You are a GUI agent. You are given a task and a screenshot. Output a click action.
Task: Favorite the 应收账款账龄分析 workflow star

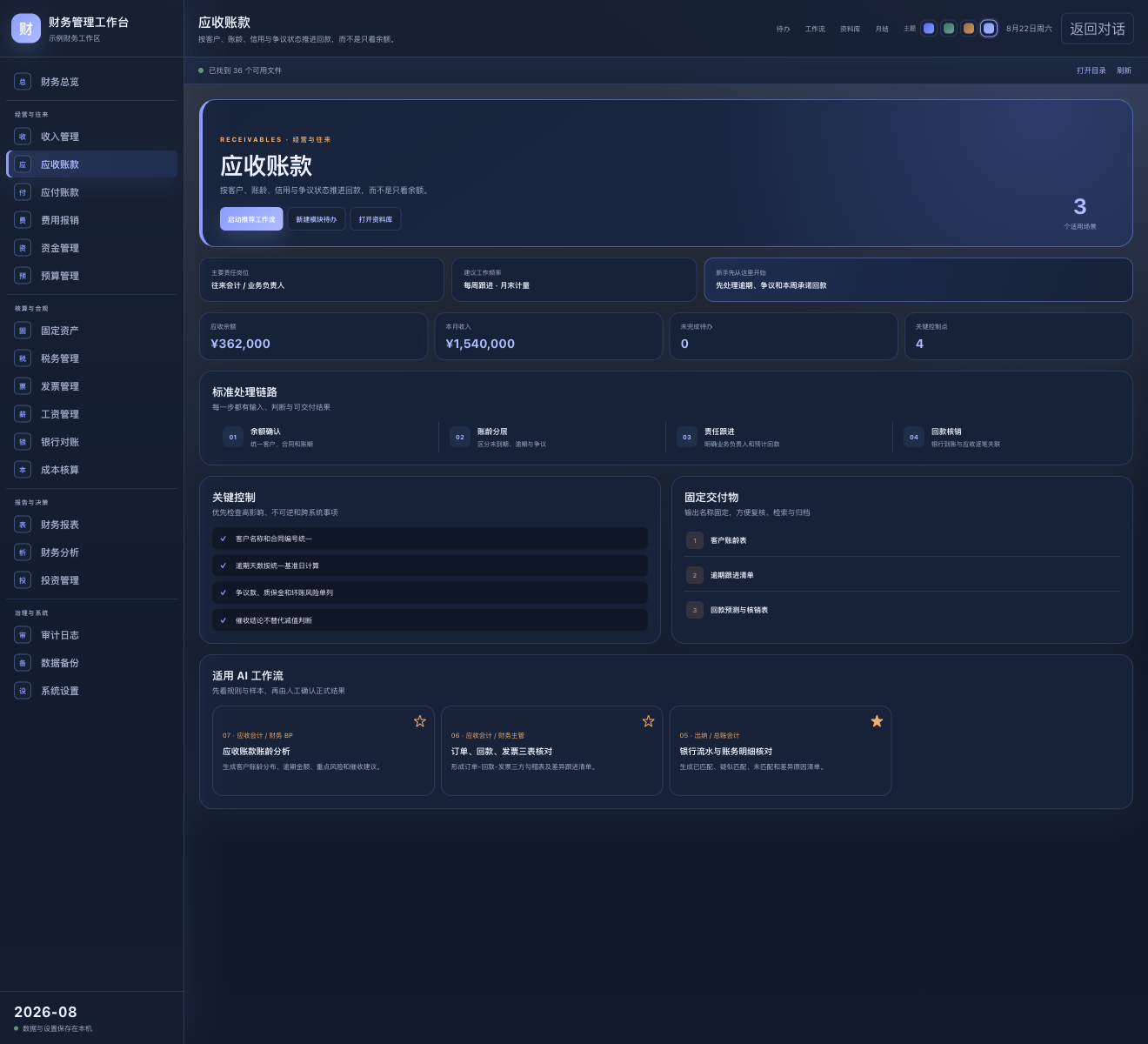(420, 721)
